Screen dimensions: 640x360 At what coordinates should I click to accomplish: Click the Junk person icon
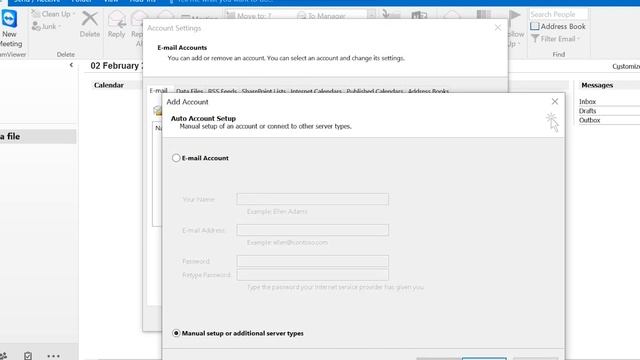coord(36,27)
